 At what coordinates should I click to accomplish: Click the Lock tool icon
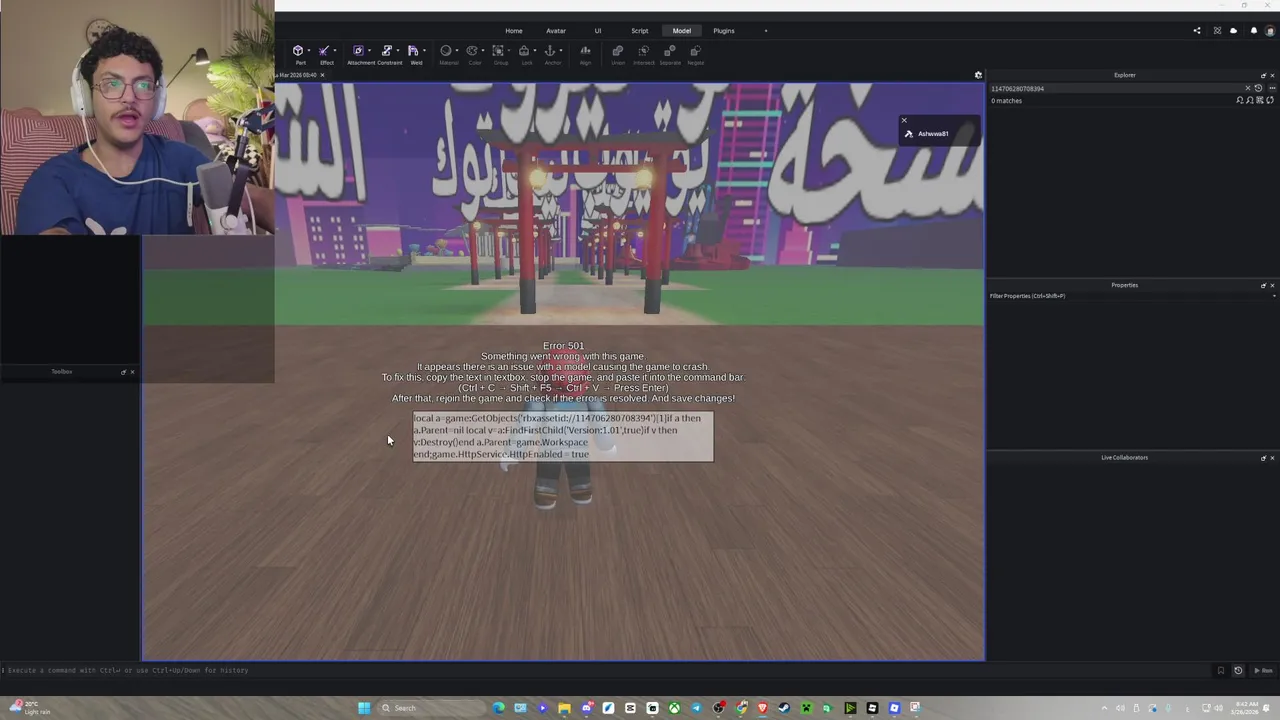[x=524, y=51]
